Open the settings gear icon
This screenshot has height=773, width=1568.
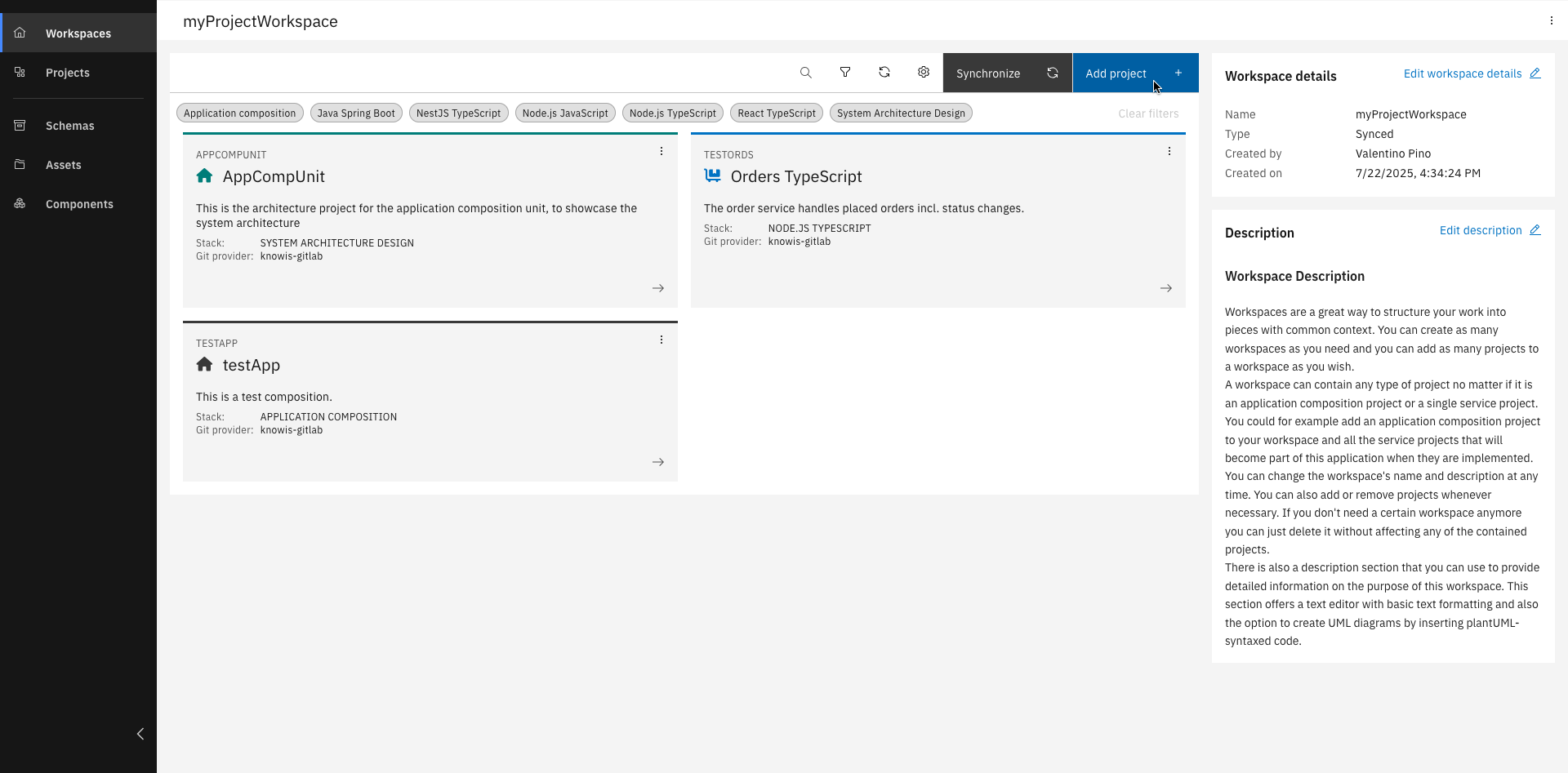pyautogui.click(x=924, y=72)
